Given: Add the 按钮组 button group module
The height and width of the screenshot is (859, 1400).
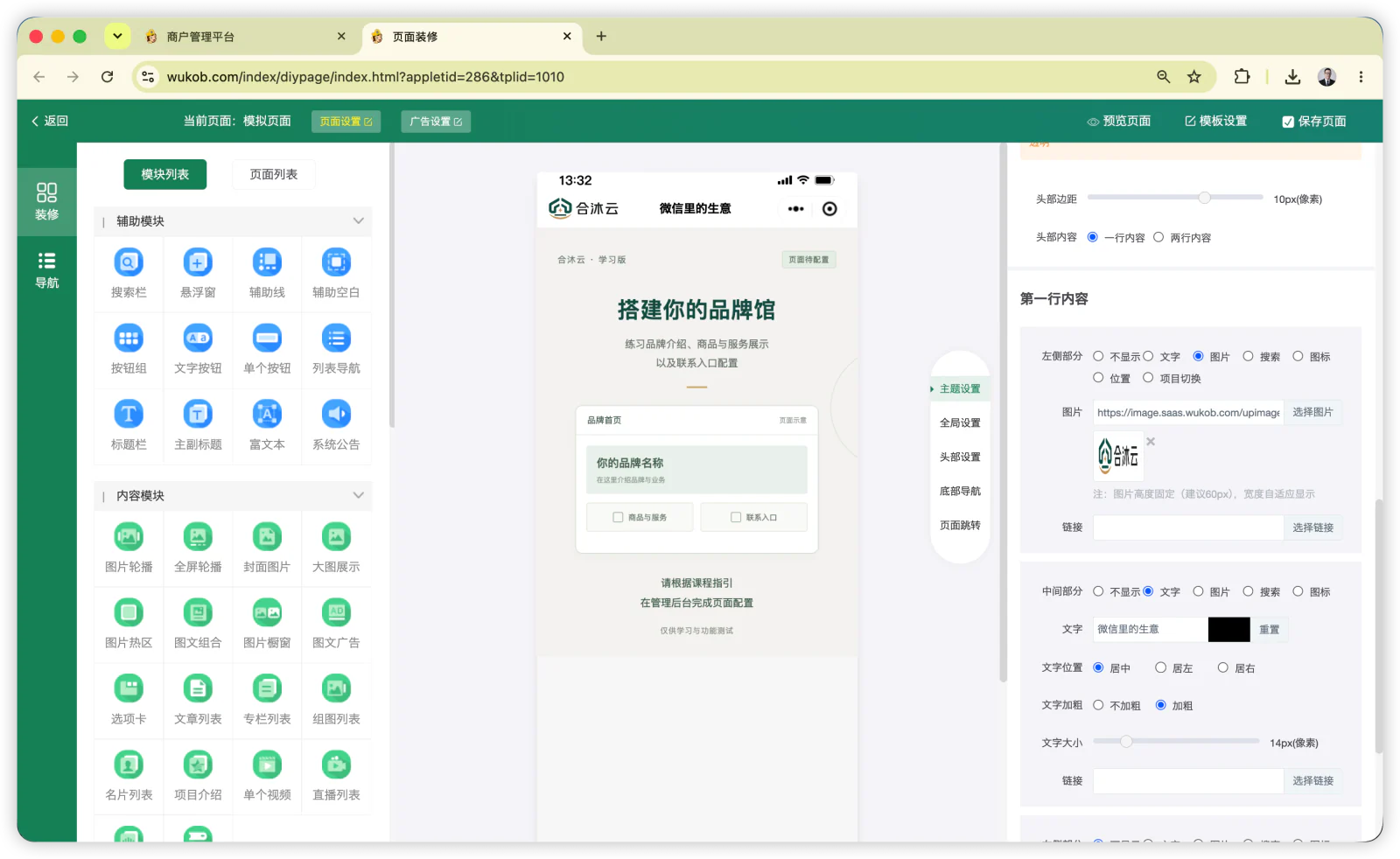Looking at the screenshot, I should [129, 350].
